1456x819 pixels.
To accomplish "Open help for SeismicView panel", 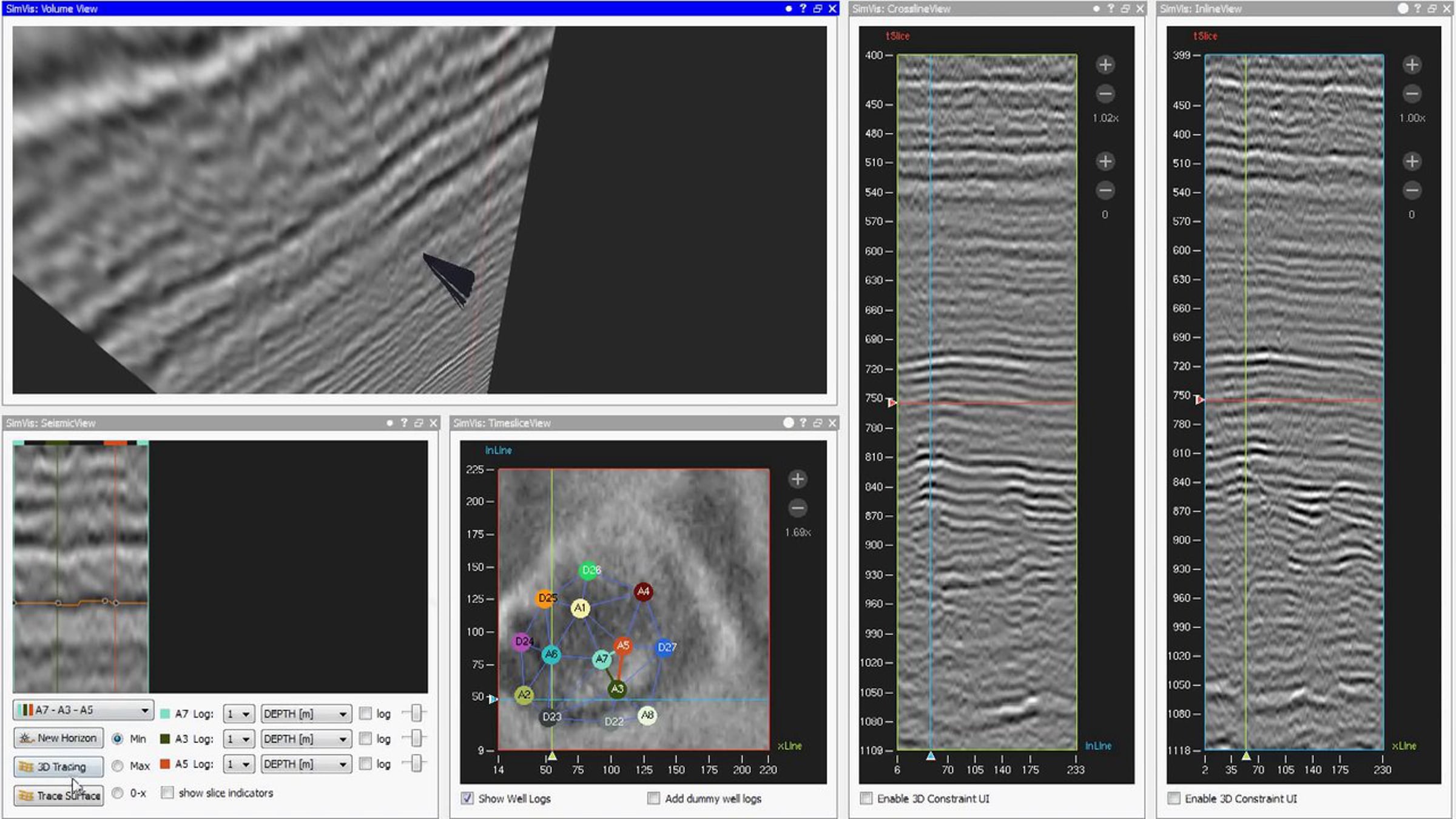I will coord(404,423).
